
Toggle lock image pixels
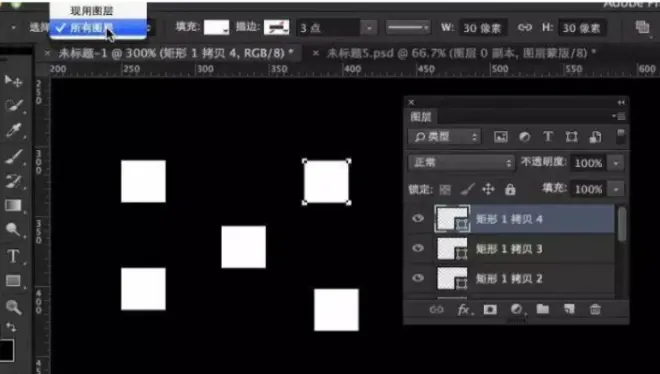(467, 189)
